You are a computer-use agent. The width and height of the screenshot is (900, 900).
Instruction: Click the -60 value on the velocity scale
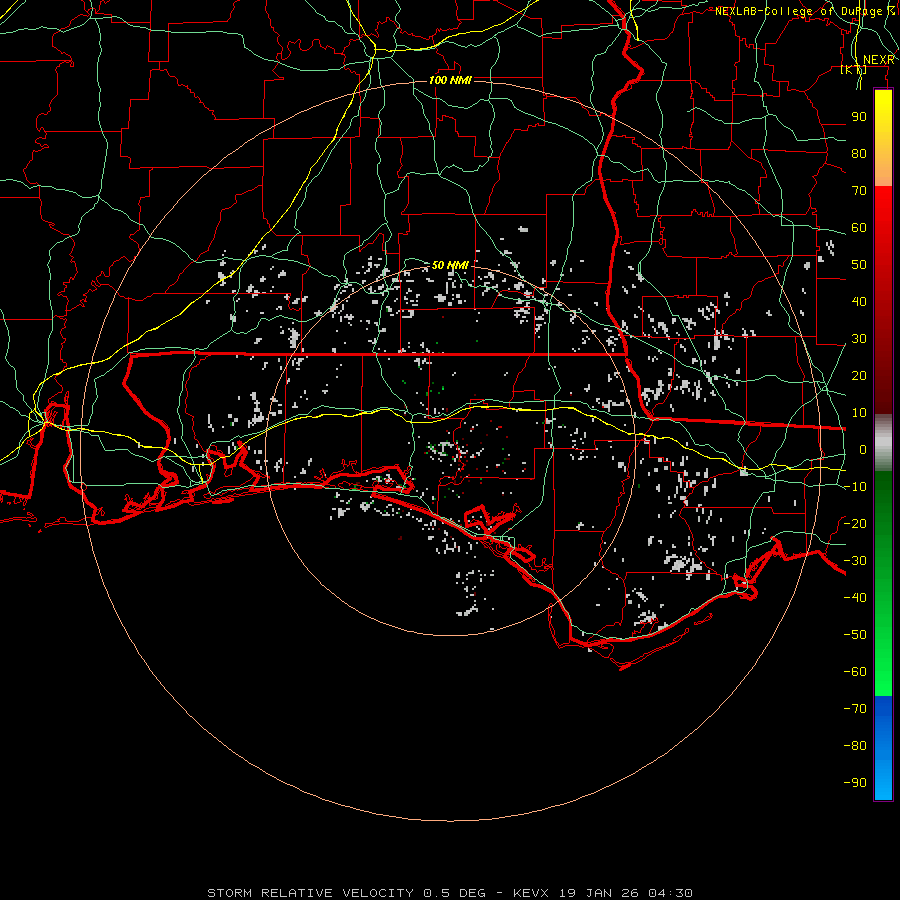click(x=855, y=672)
